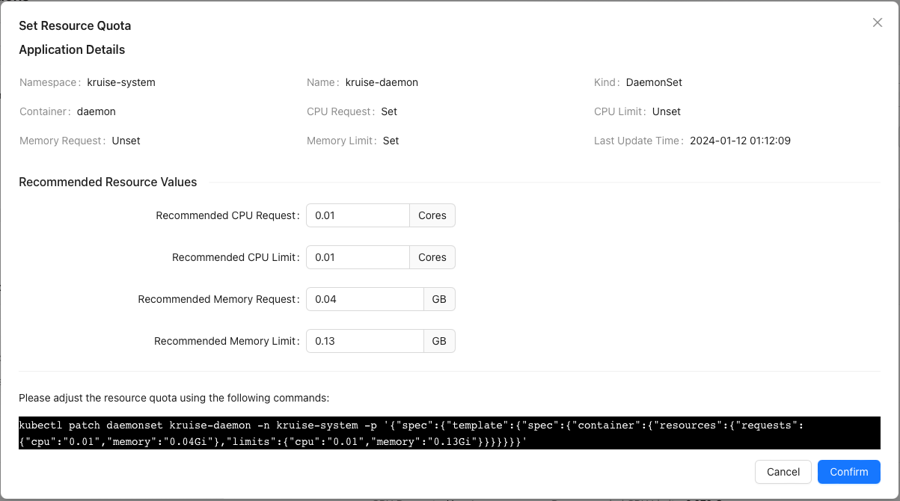Cancel the resource quota dialog
The image size is (900, 501).
[x=783, y=472]
